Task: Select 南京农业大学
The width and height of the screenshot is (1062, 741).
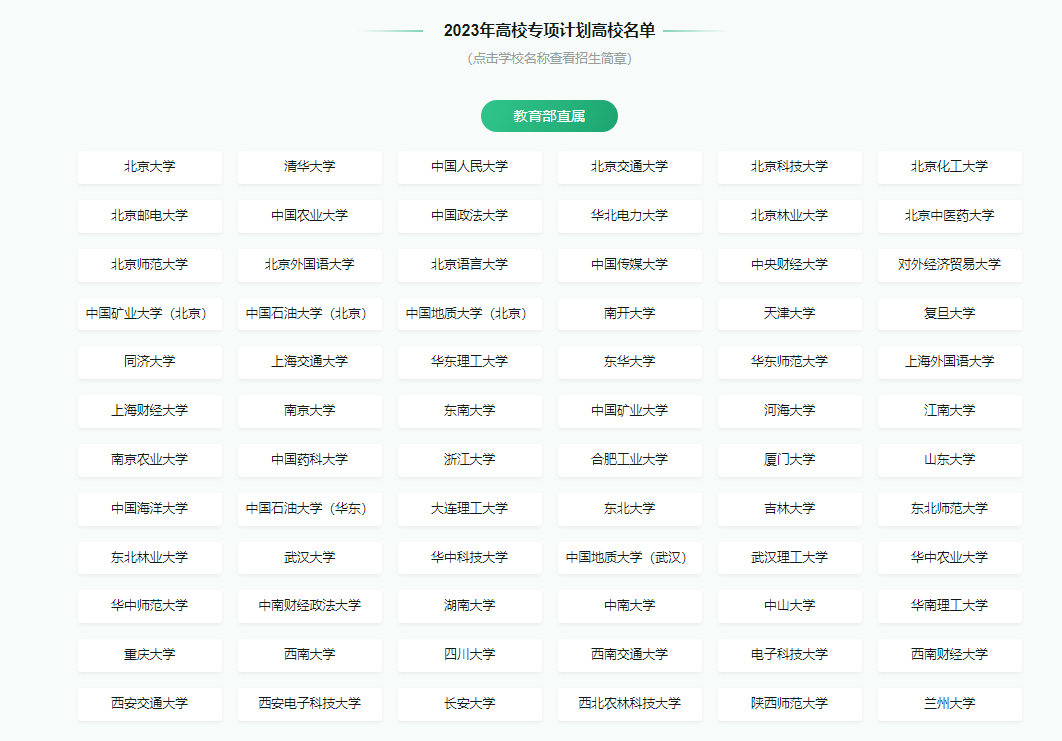Action: 150,459
